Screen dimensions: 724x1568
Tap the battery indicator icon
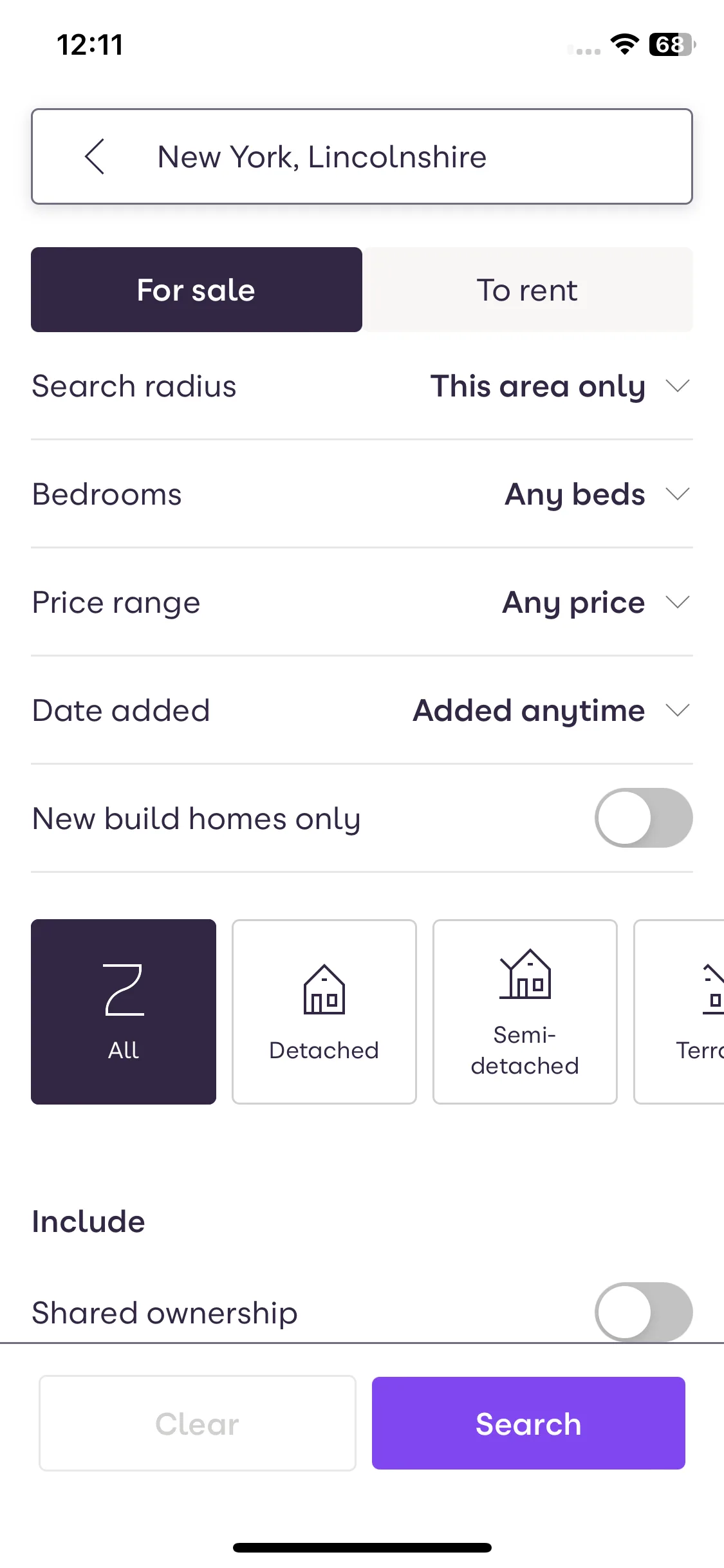pyautogui.click(x=673, y=44)
